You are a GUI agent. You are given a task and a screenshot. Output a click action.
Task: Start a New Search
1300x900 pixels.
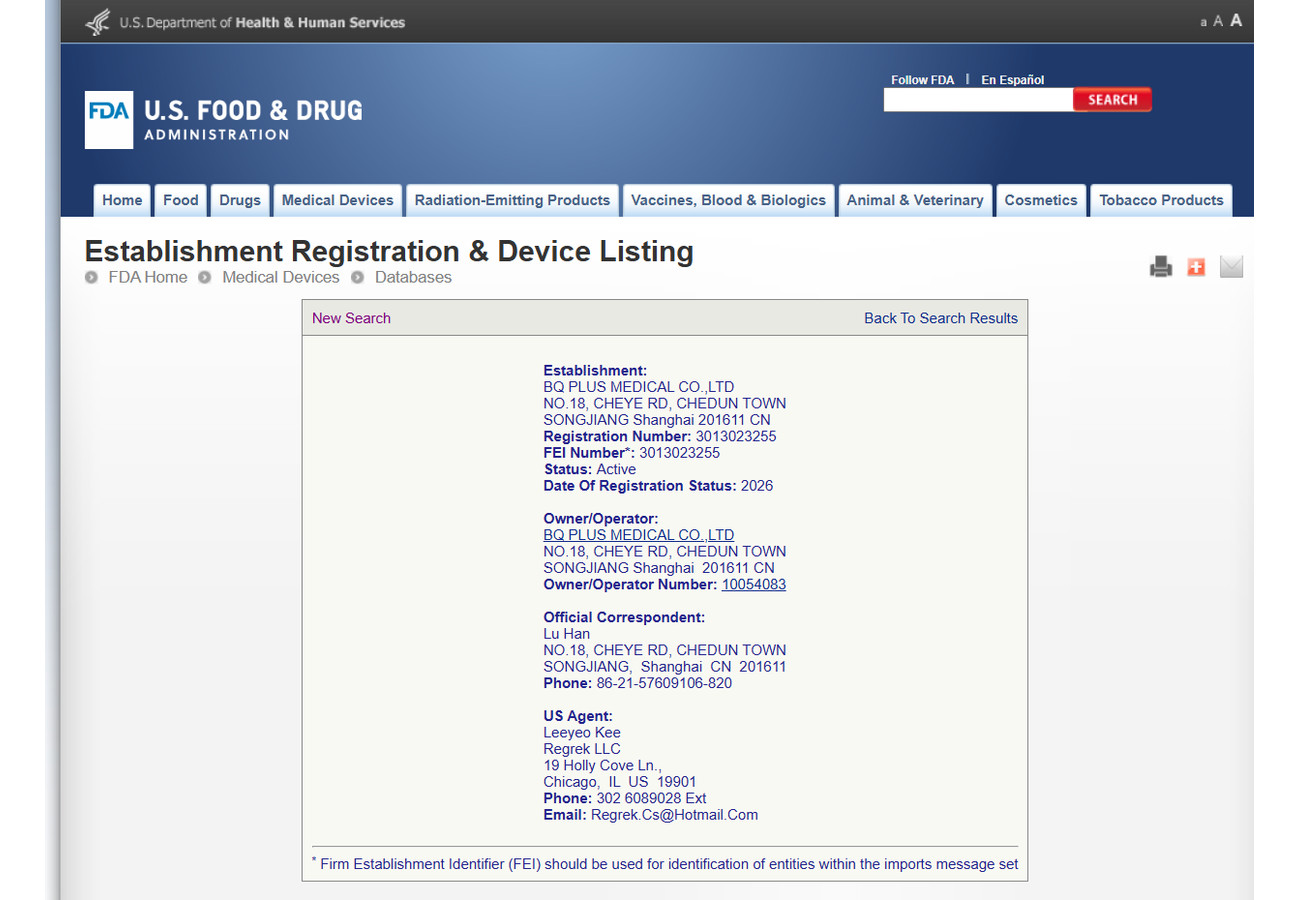click(x=351, y=318)
